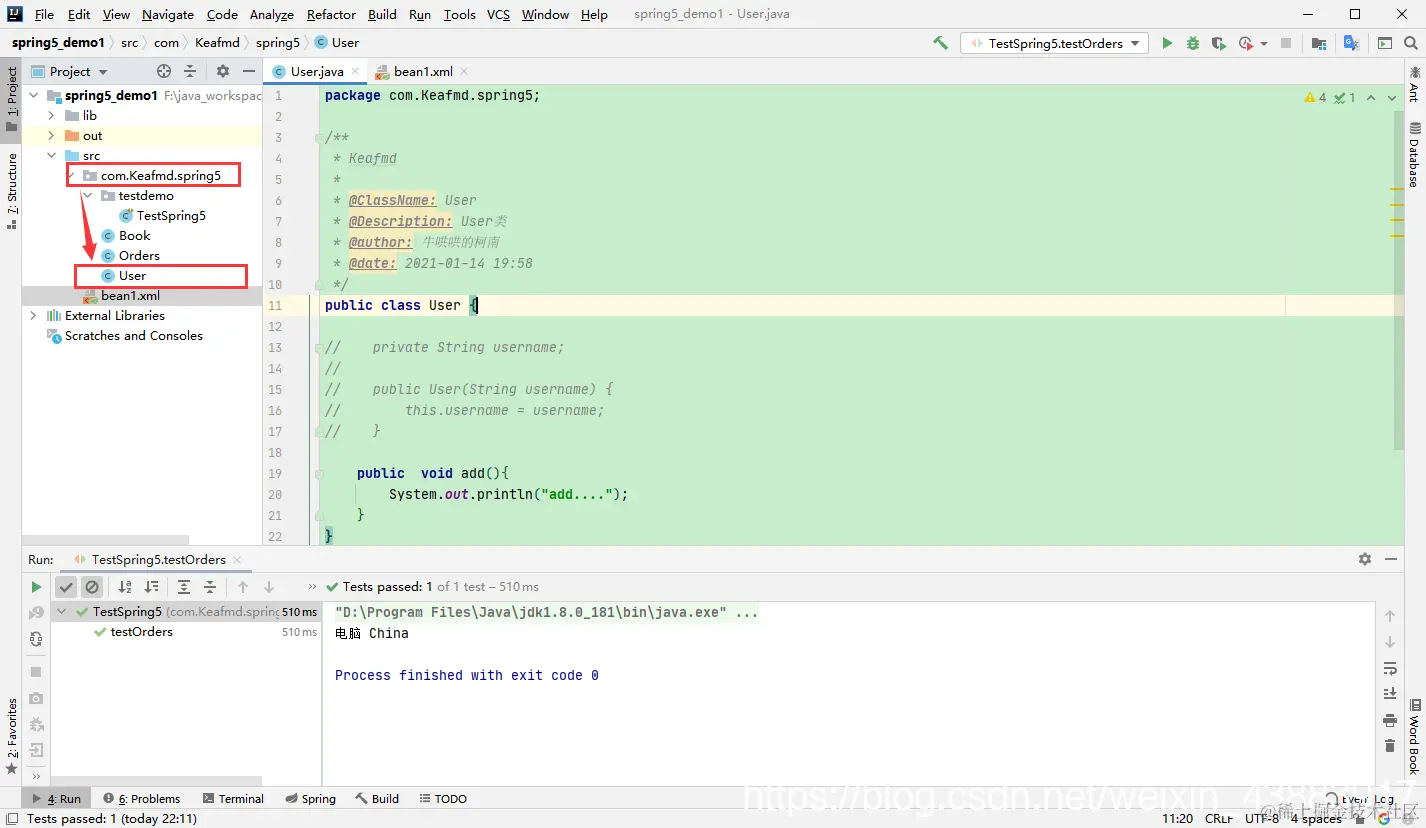Click collapse all icon in Project panel

(190, 71)
